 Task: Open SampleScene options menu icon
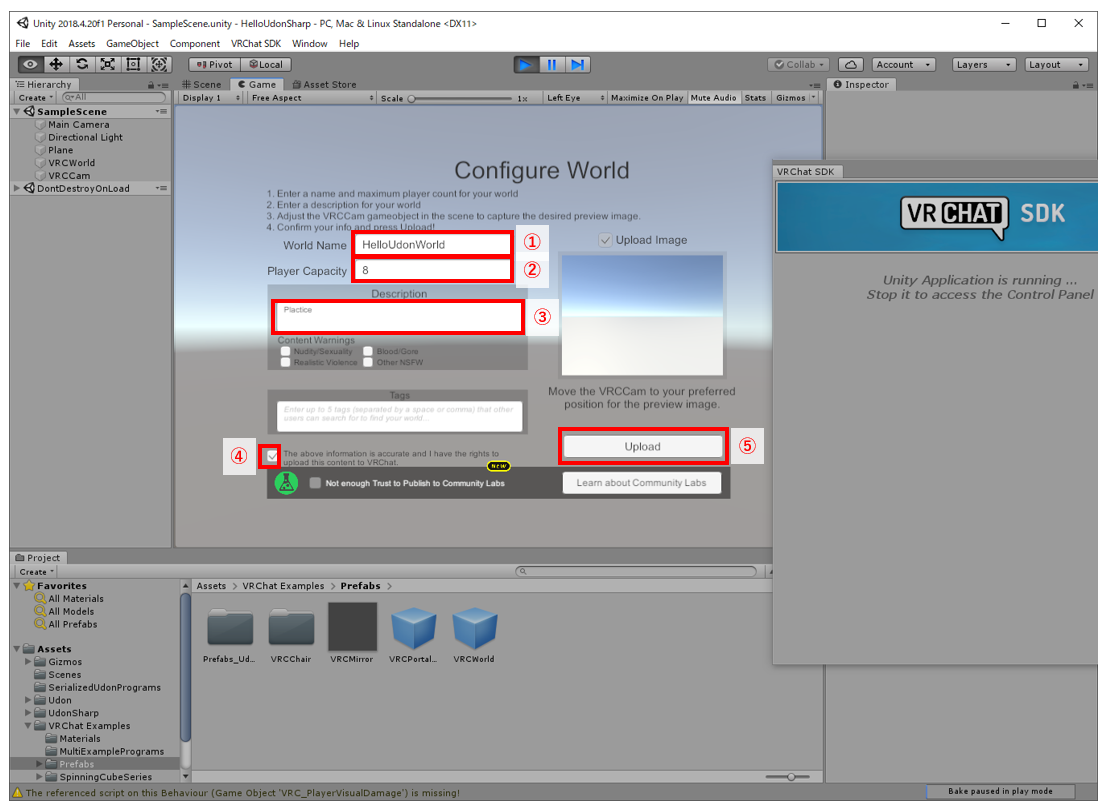[161, 112]
